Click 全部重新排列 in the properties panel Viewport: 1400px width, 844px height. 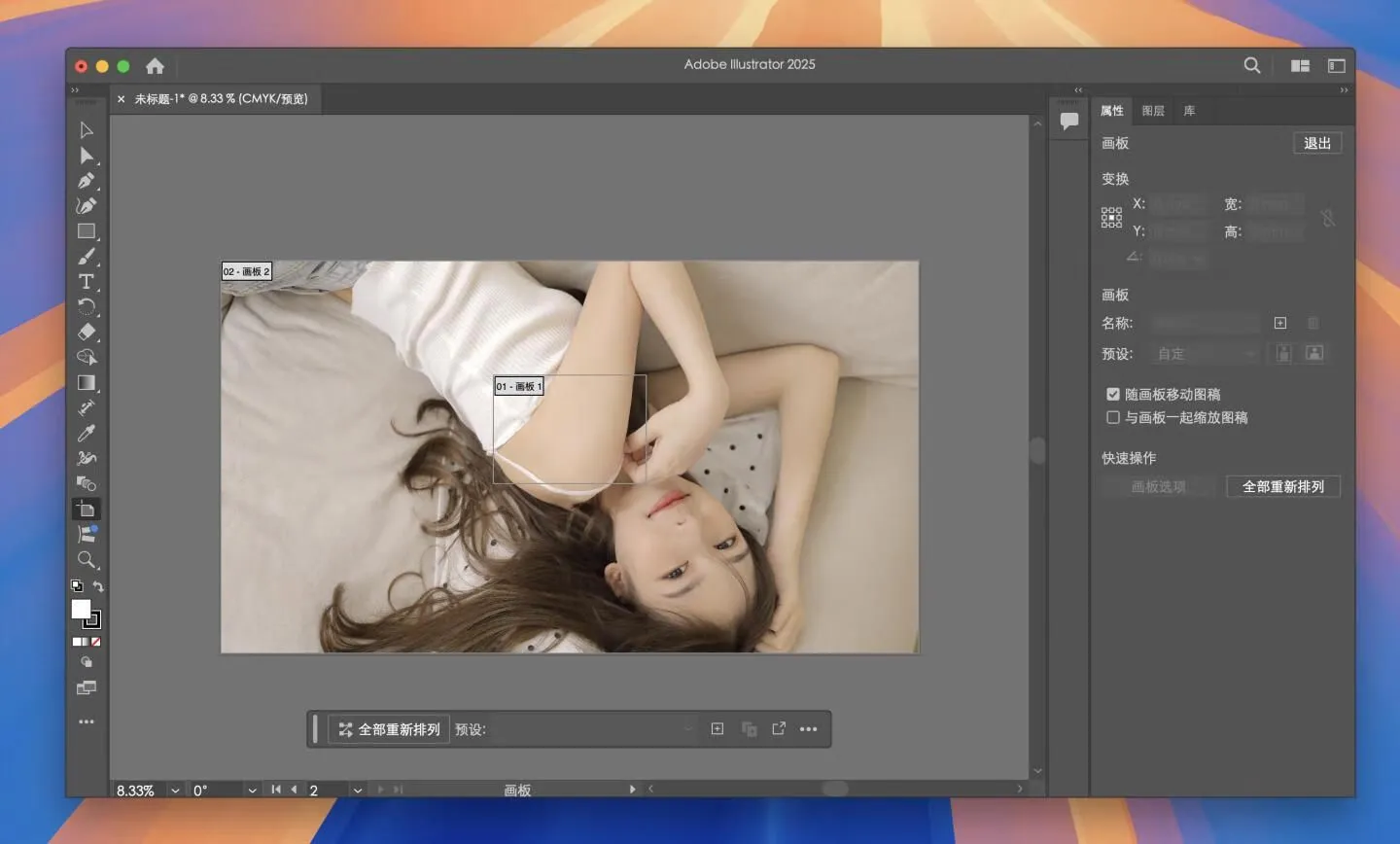pyautogui.click(x=1282, y=486)
